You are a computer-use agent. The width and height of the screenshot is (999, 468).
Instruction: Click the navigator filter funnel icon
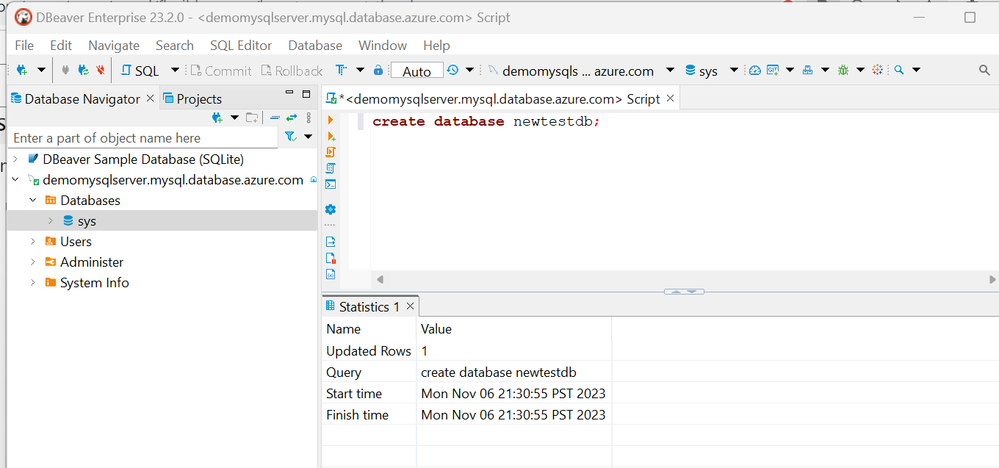(x=291, y=137)
